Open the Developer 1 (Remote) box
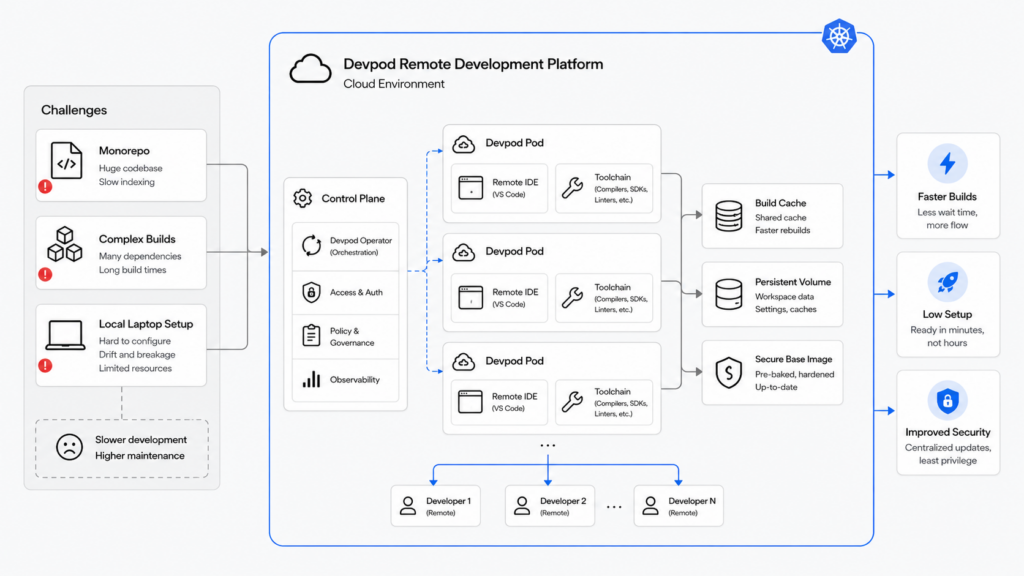Screen dimensions: 1024x576 [436, 505]
